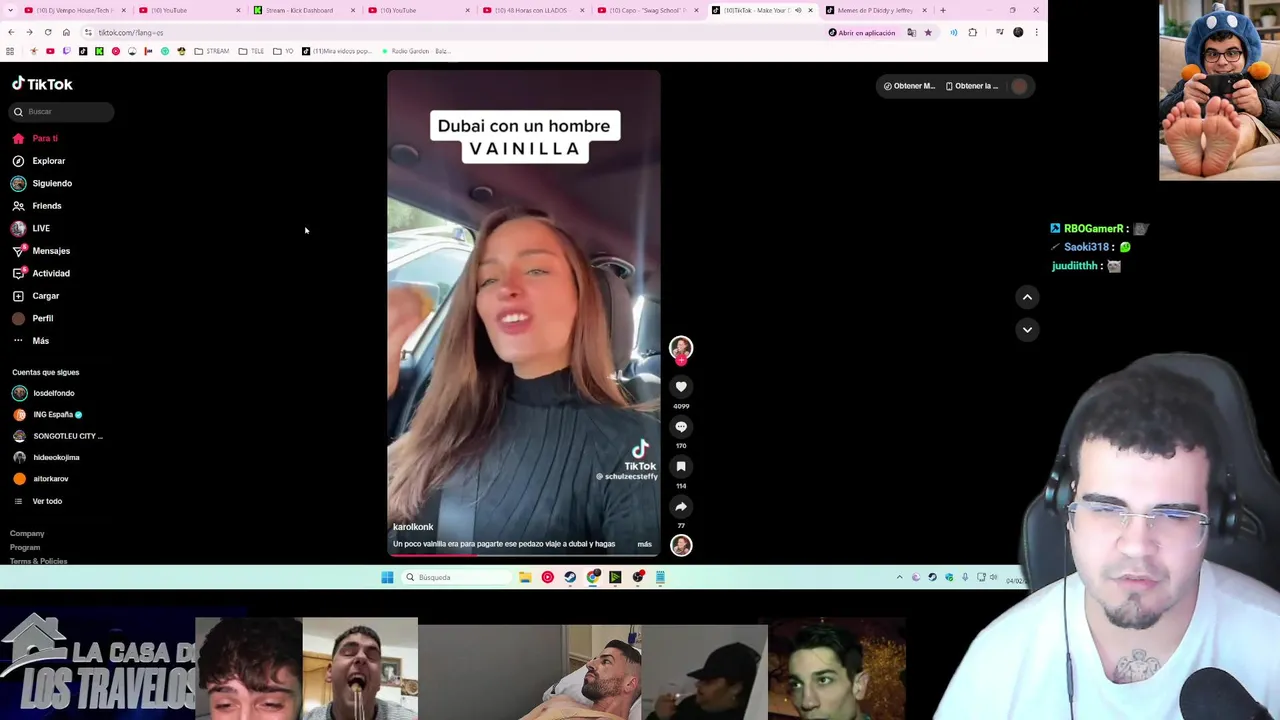1280x720 pixels.
Task: Click the taskbar Búsqueda search box
Action: (457, 577)
